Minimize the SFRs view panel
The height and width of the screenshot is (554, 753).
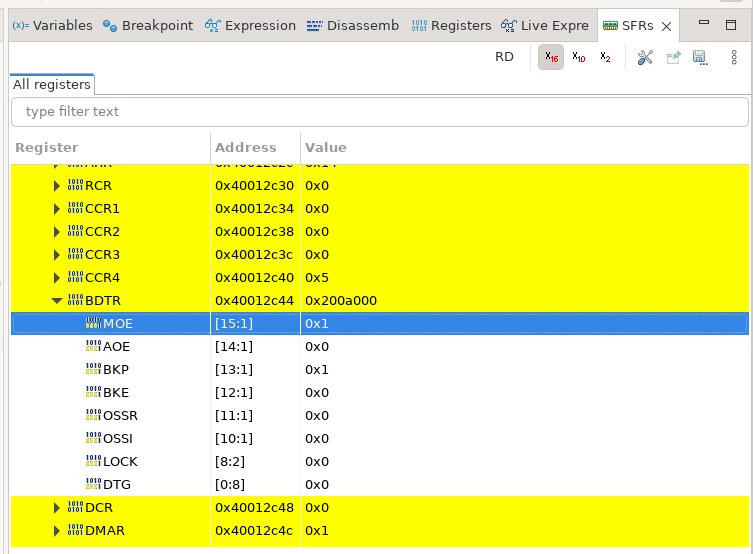coord(704,22)
